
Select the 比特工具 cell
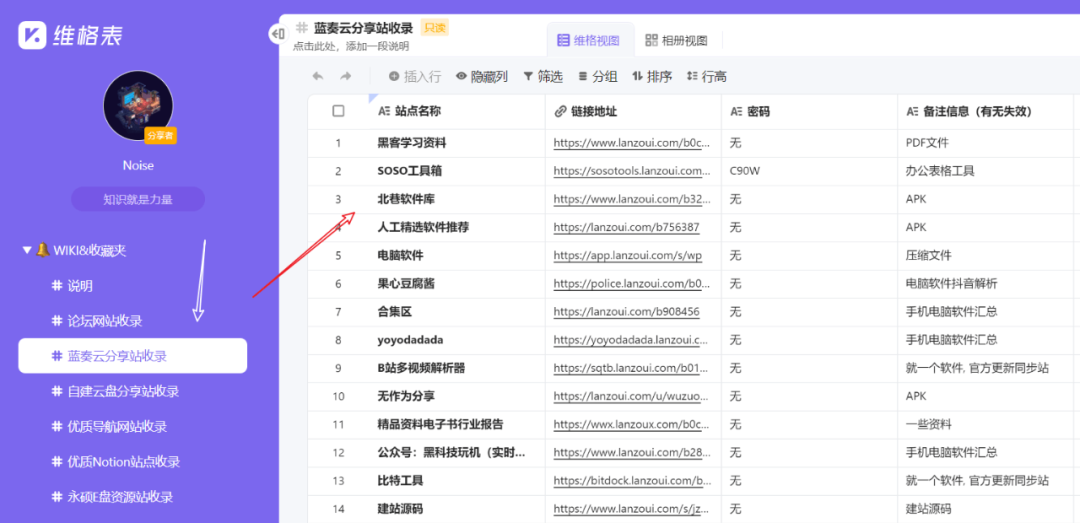[x=457, y=480]
